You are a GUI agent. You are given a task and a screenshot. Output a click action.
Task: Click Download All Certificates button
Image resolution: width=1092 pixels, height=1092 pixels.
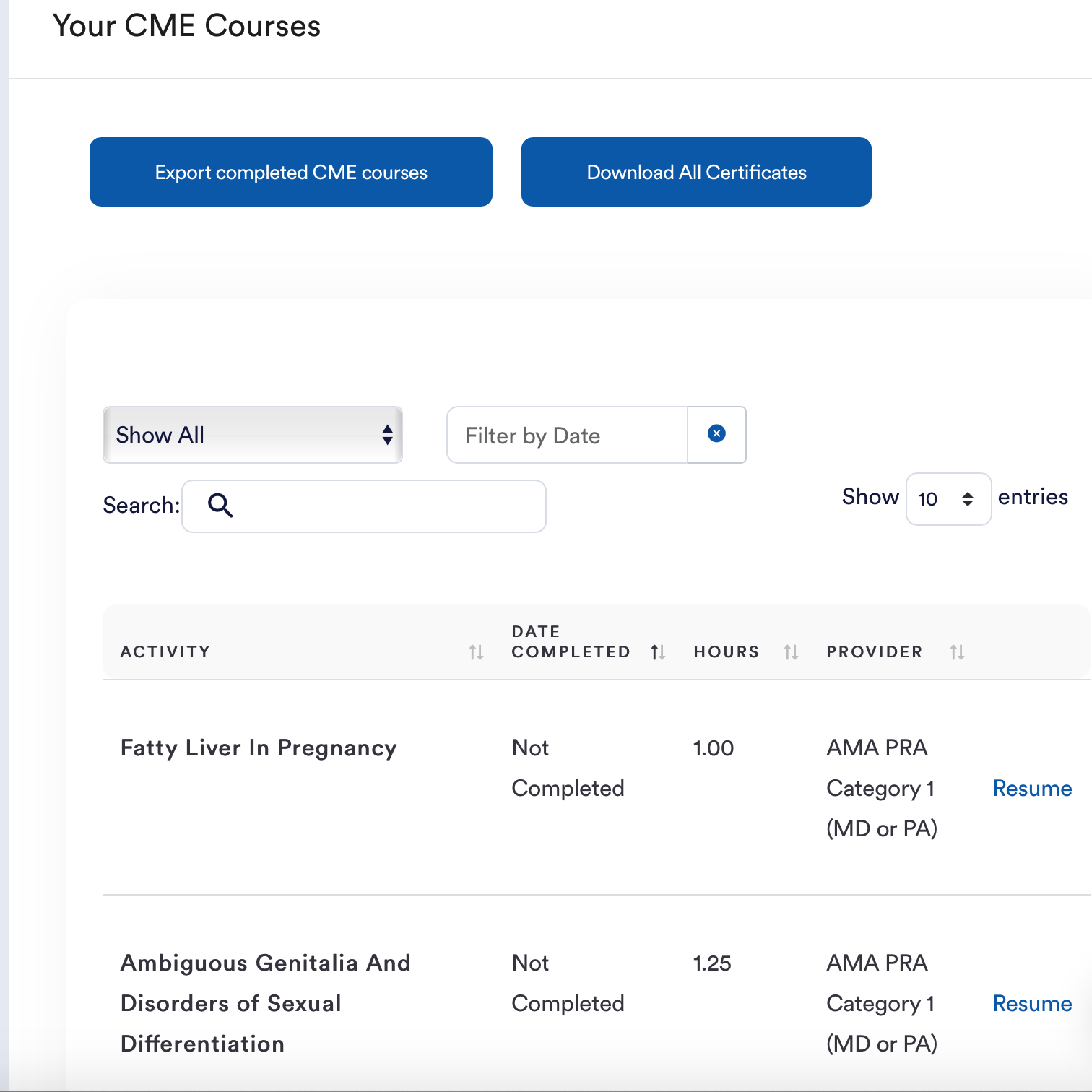[x=696, y=172]
